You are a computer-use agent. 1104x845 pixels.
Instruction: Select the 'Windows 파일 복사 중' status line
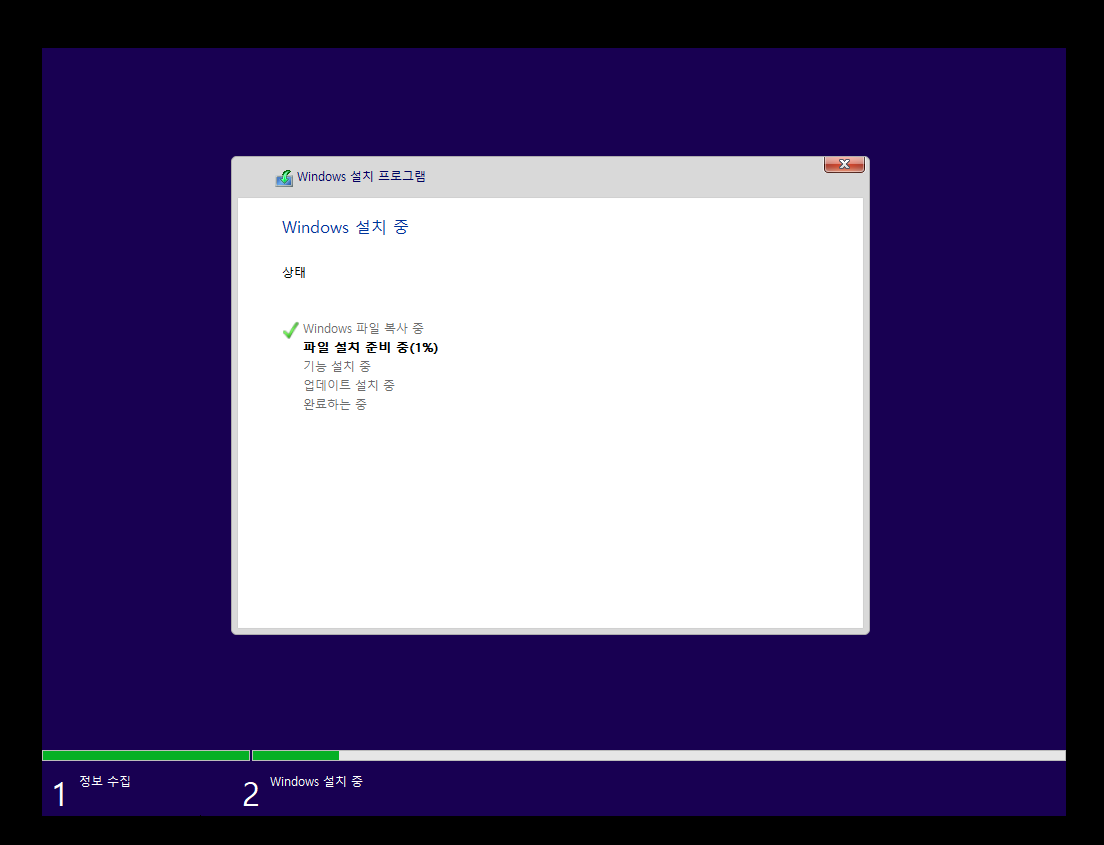[x=363, y=328]
